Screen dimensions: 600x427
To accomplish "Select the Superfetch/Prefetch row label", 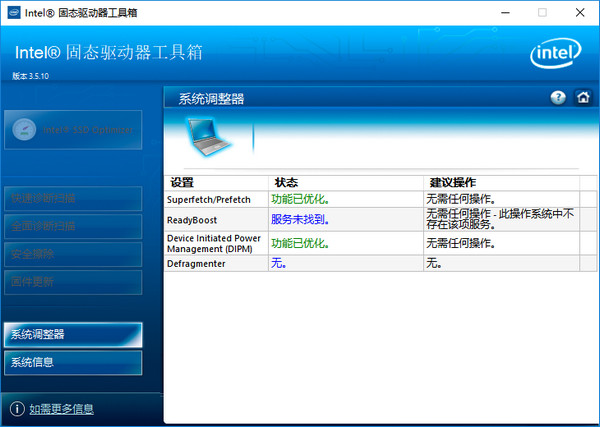I will click(x=209, y=200).
